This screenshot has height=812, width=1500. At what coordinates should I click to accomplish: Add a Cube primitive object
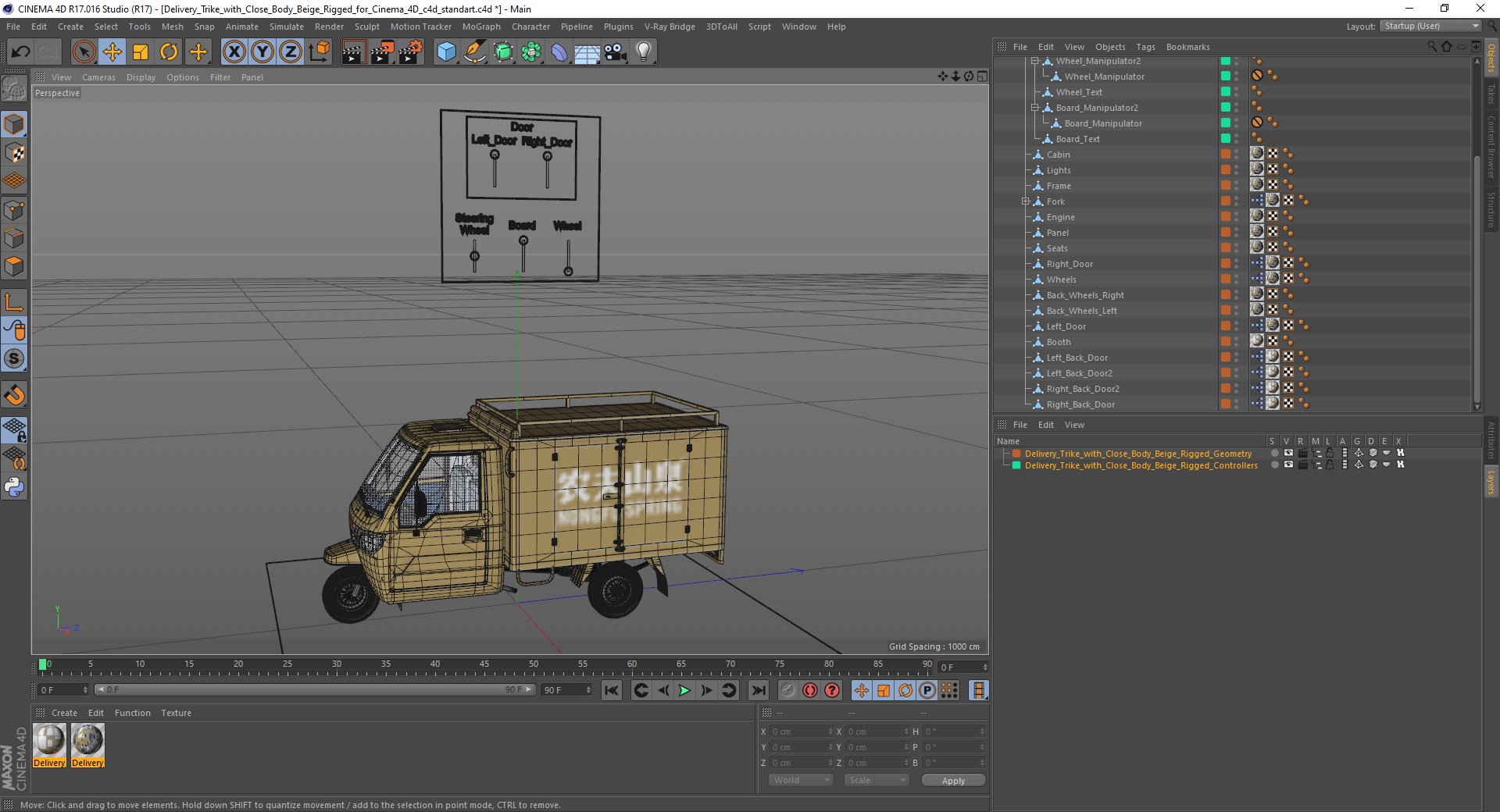pyautogui.click(x=446, y=52)
